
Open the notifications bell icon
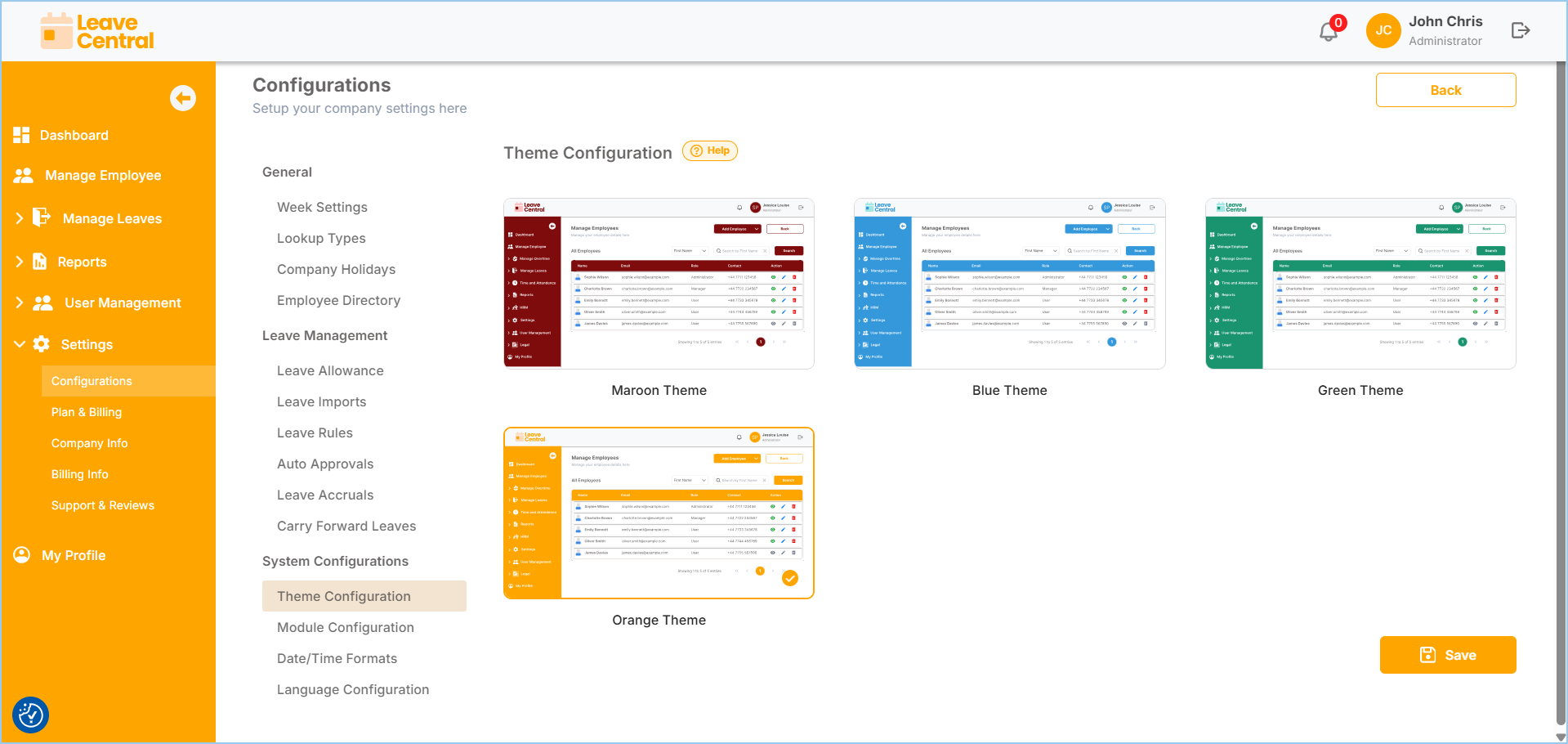(x=1329, y=31)
